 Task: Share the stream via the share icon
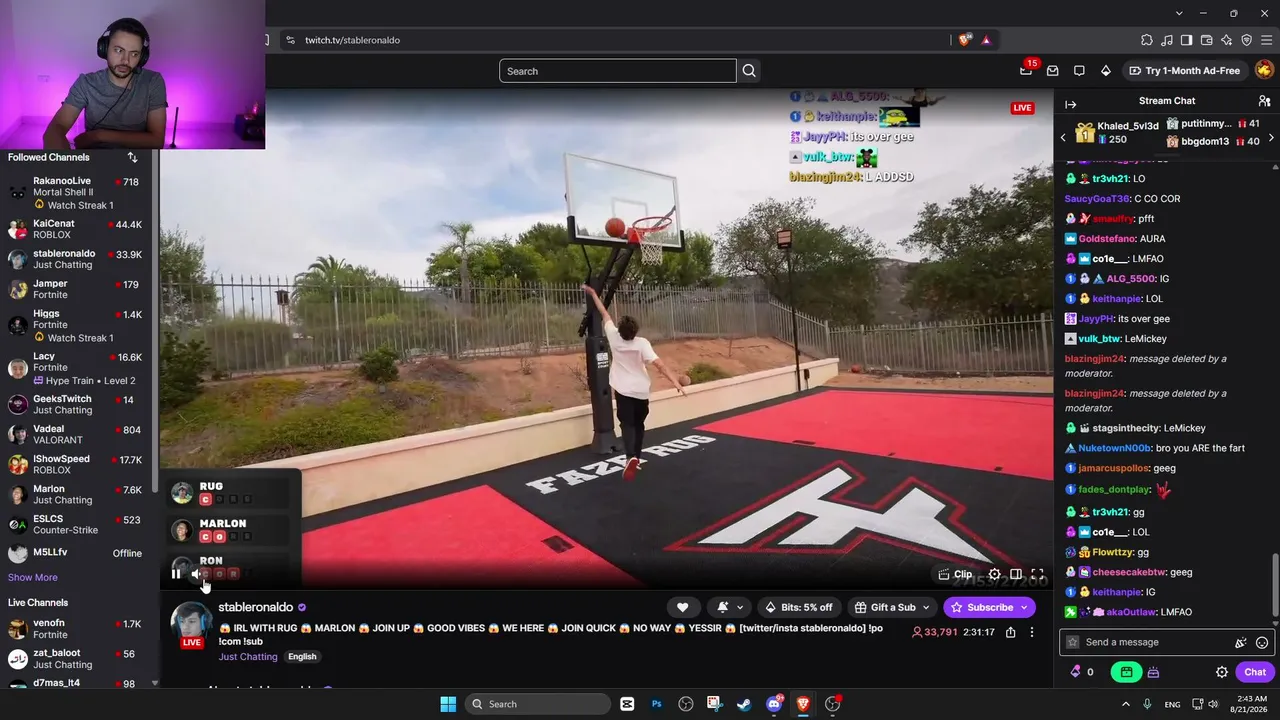(x=1011, y=632)
